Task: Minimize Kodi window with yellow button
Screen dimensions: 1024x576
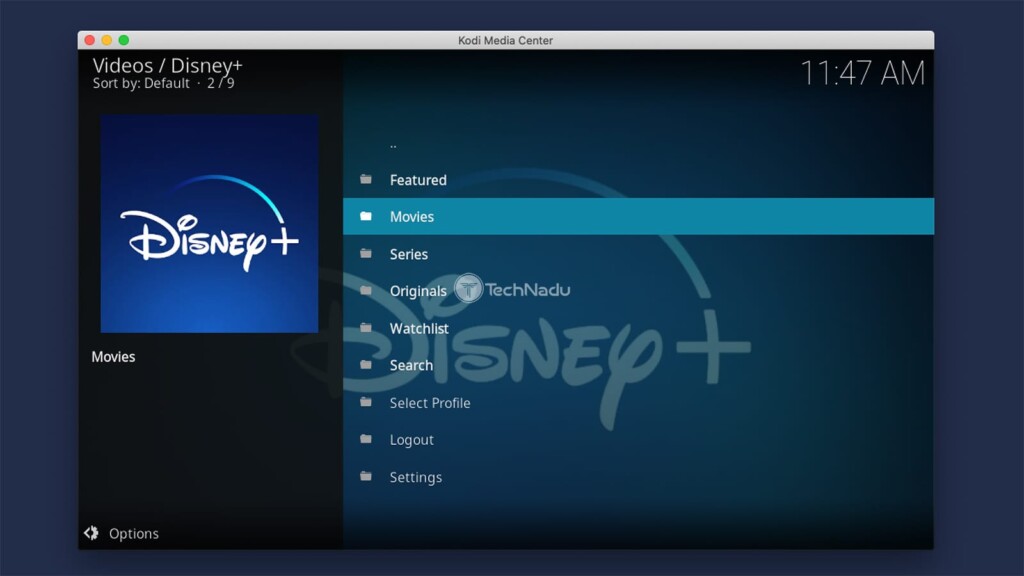Action: [106, 40]
